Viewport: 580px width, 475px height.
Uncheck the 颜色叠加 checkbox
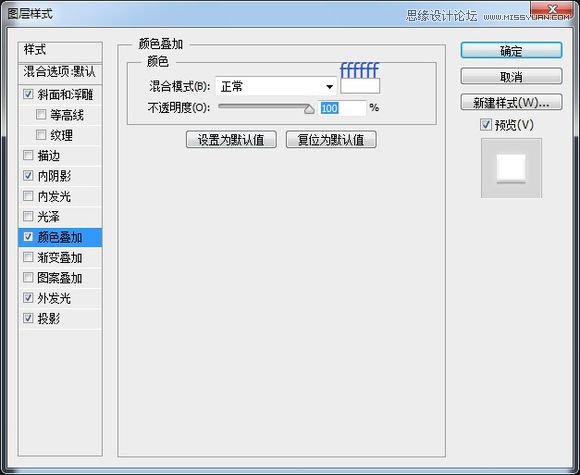[x=28, y=237]
